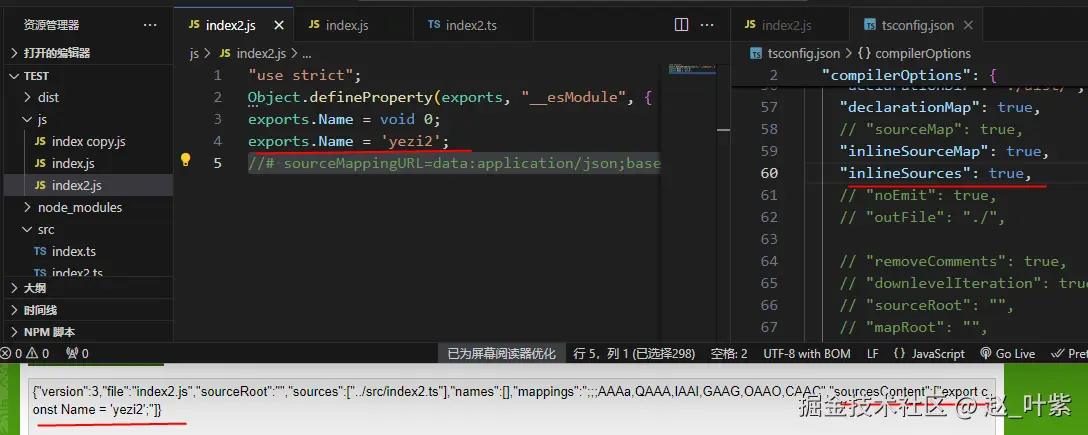Click the "use strict" line of code

pos(305,75)
